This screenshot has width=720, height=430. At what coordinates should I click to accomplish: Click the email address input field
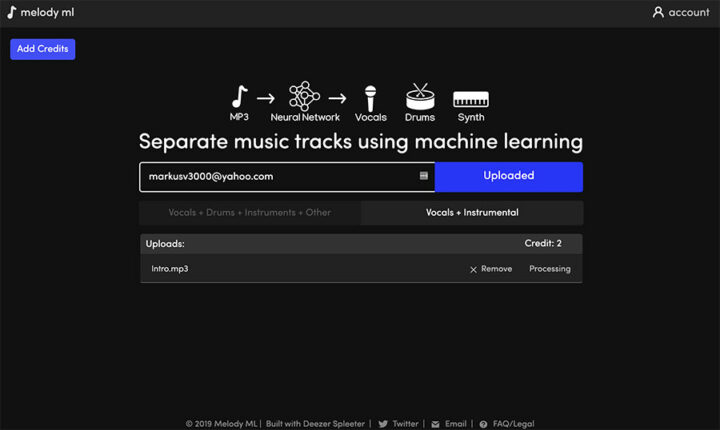[280, 176]
